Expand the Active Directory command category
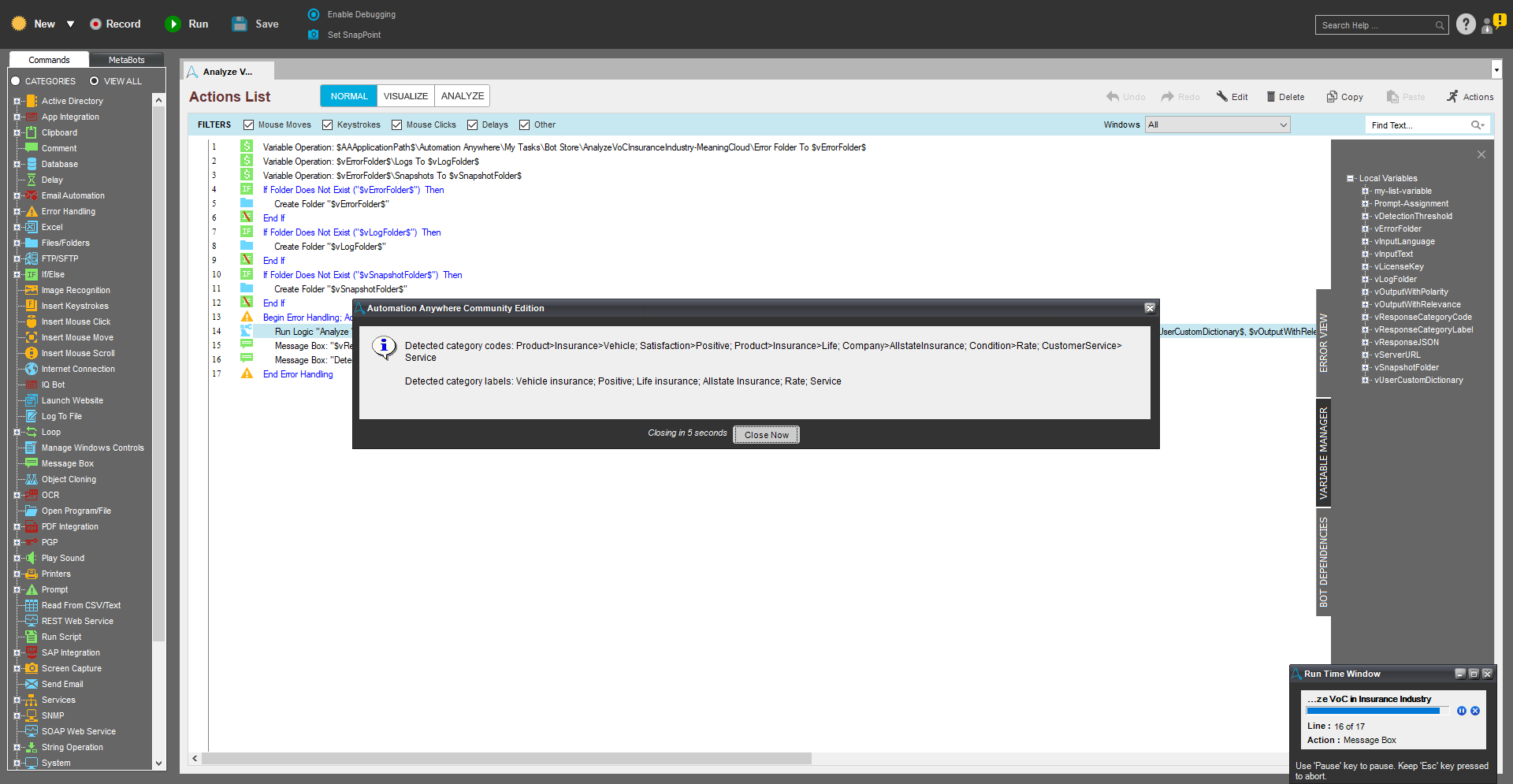This screenshot has height=784, width=1513. 17,101
